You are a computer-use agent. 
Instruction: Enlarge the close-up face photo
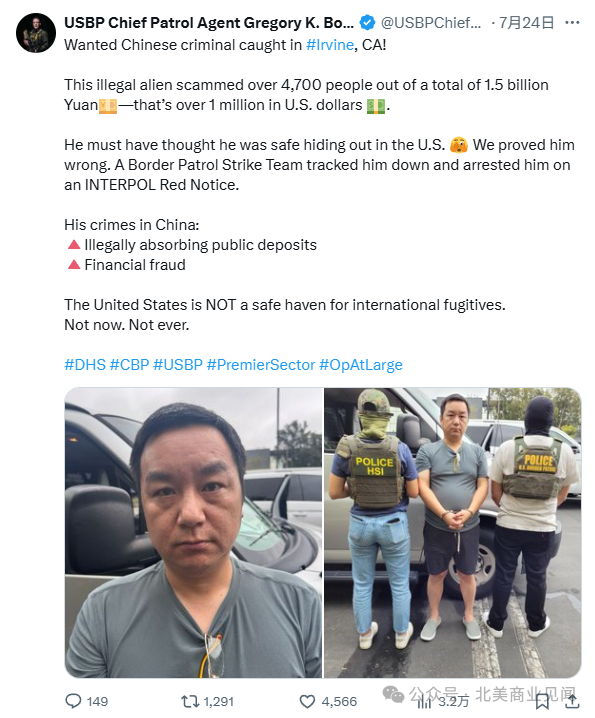(193, 533)
